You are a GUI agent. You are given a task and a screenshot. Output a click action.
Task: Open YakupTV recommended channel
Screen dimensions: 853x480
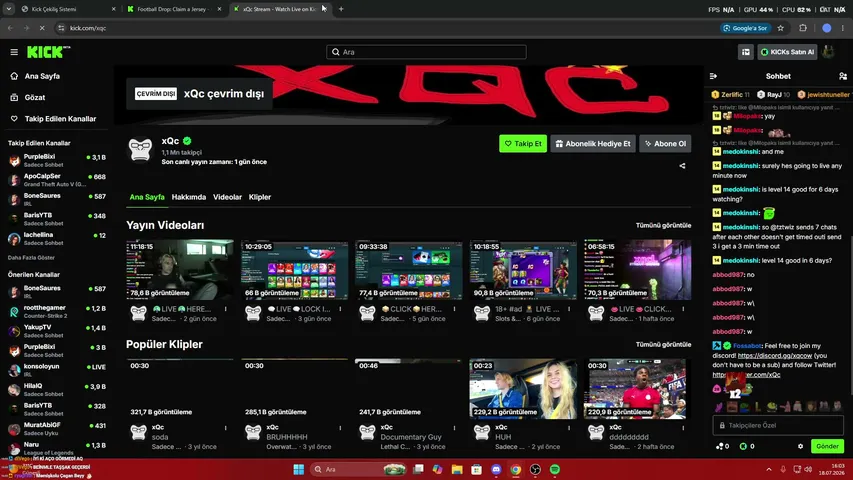(57, 331)
